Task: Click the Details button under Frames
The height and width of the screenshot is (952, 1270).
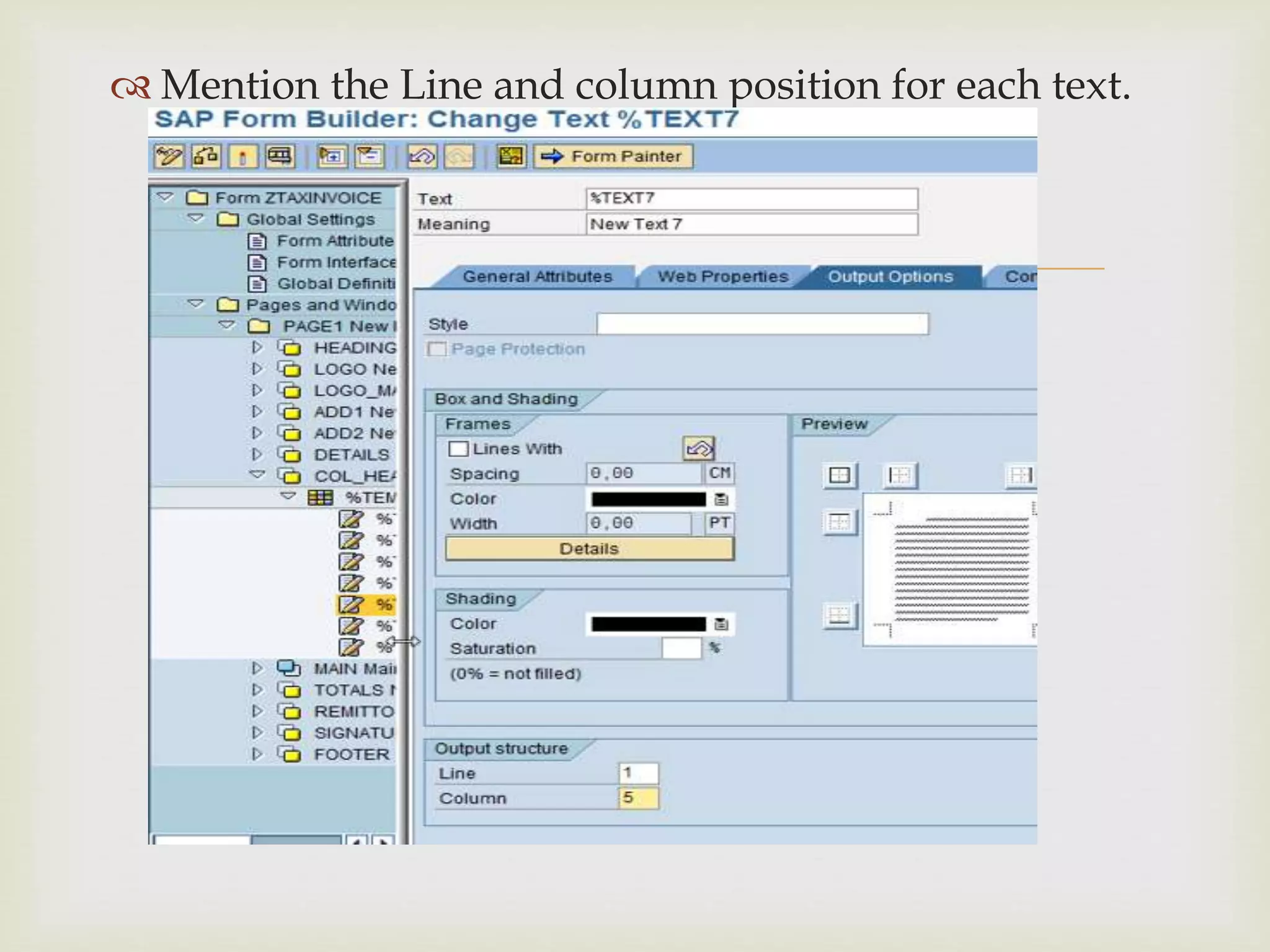Action: click(589, 549)
